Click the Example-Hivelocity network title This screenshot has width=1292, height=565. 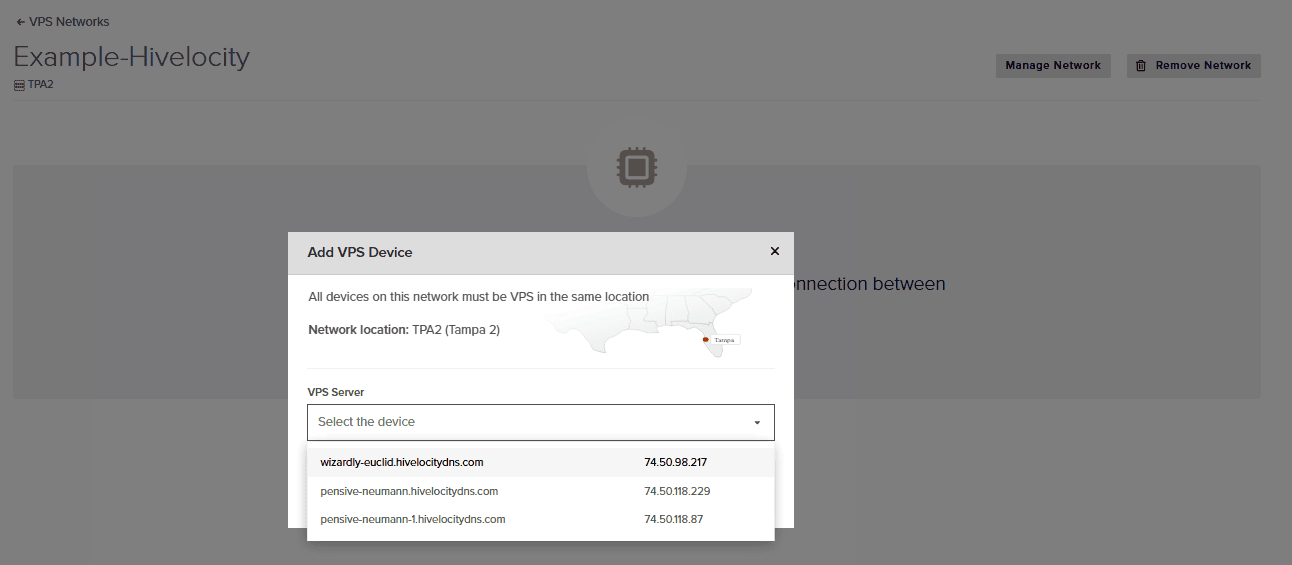pos(131,56)
